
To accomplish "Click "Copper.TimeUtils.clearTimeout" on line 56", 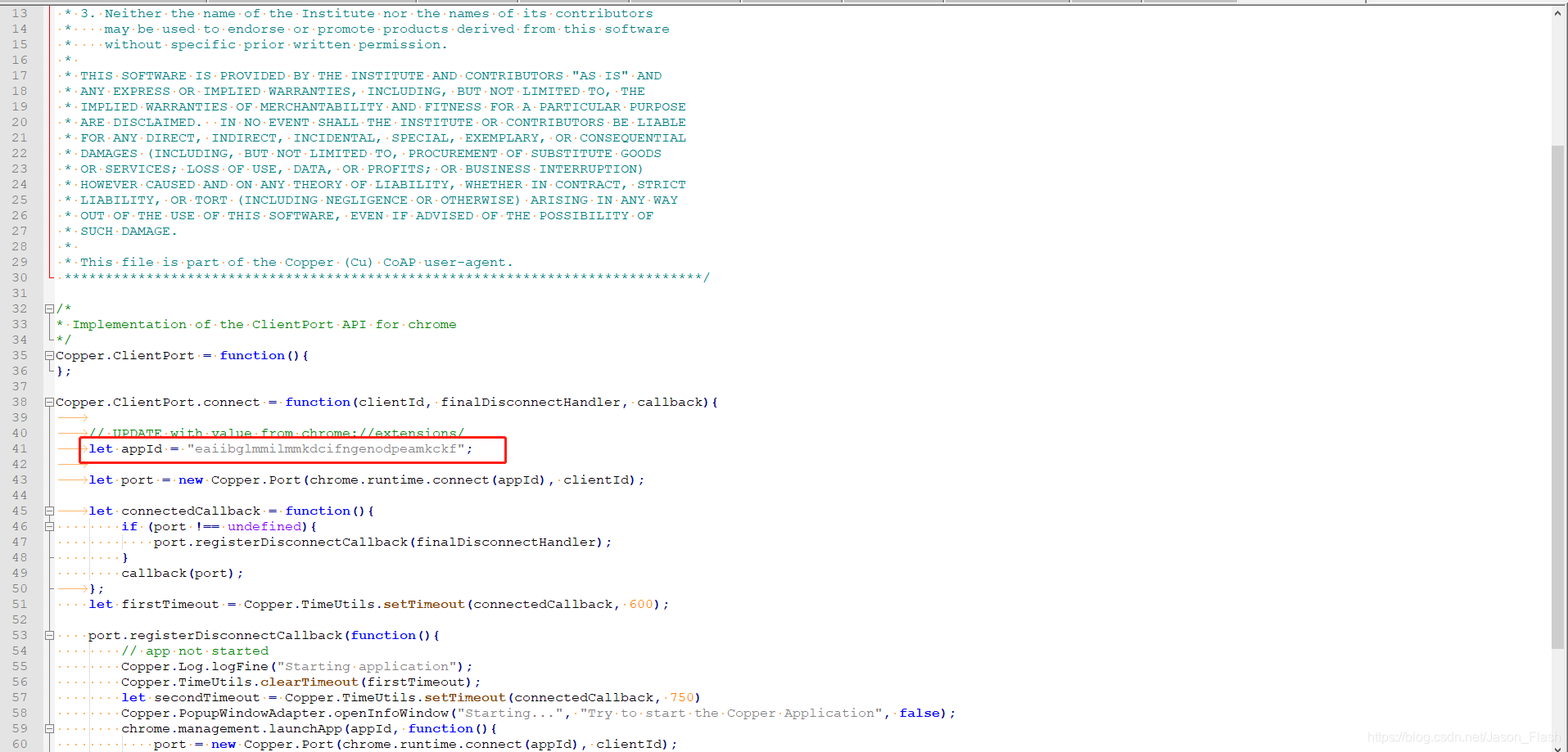I will 240,682.
